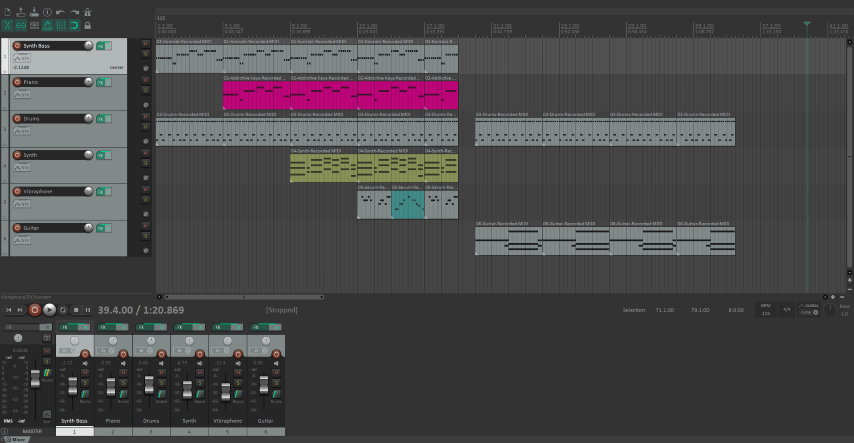Click the Piano volume fader in mixer
The image size is (854, 443).
click(x=111, y=384)
